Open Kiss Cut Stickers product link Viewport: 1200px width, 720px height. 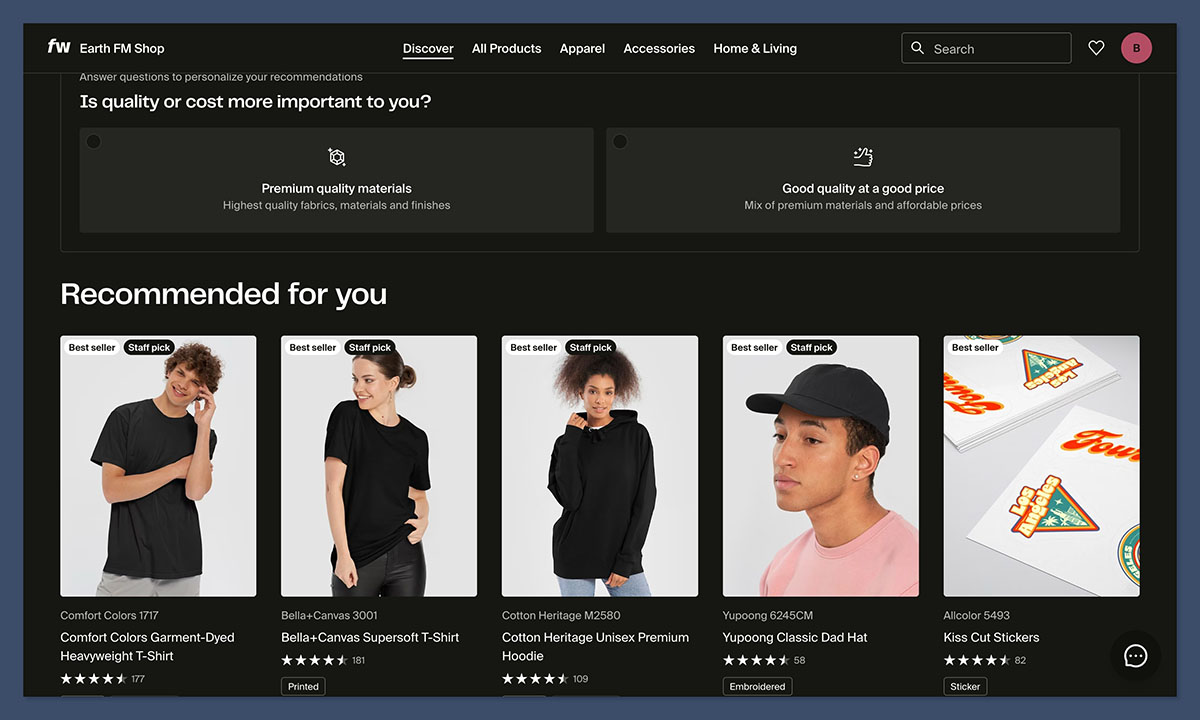coord(991,637)
